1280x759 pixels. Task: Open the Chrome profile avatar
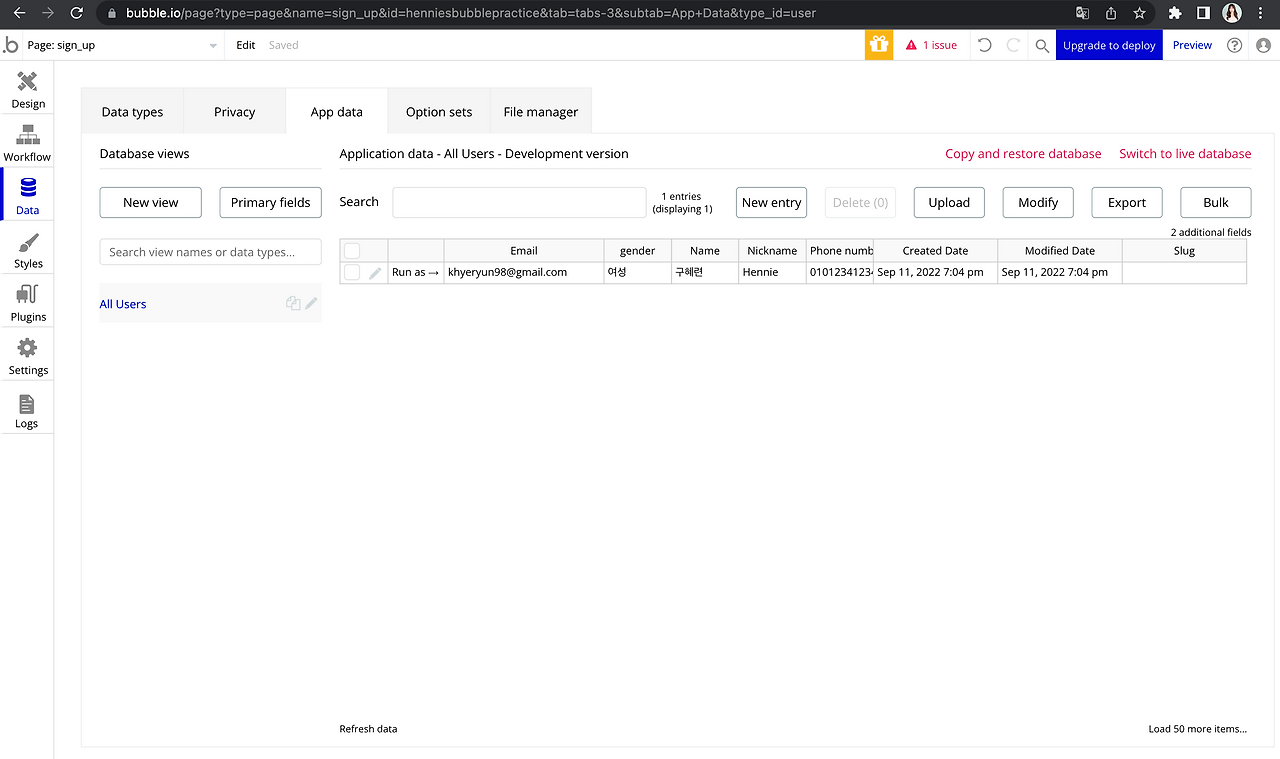click(1232, 13)
